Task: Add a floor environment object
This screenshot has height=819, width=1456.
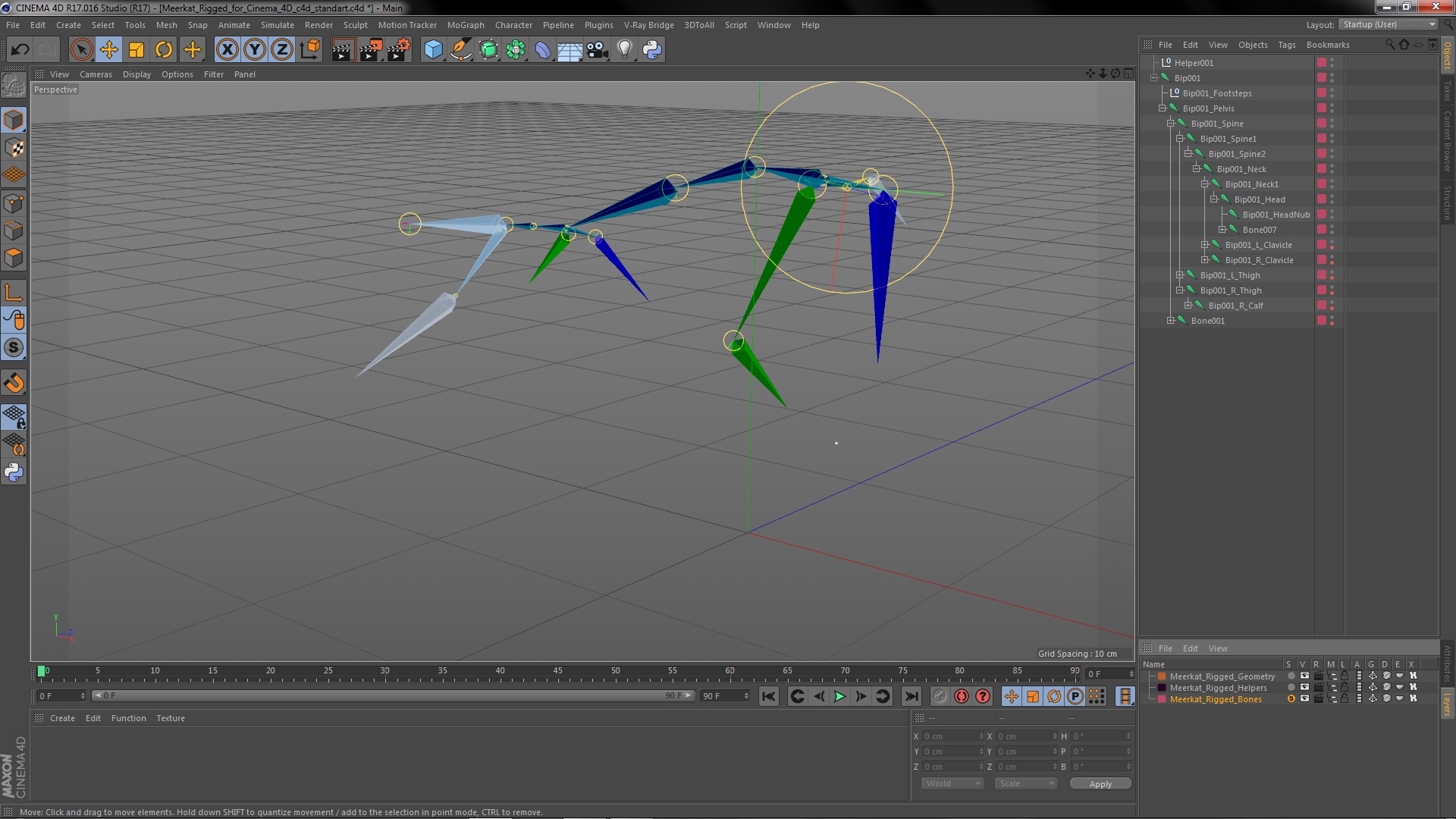Action: click(570, 50)
